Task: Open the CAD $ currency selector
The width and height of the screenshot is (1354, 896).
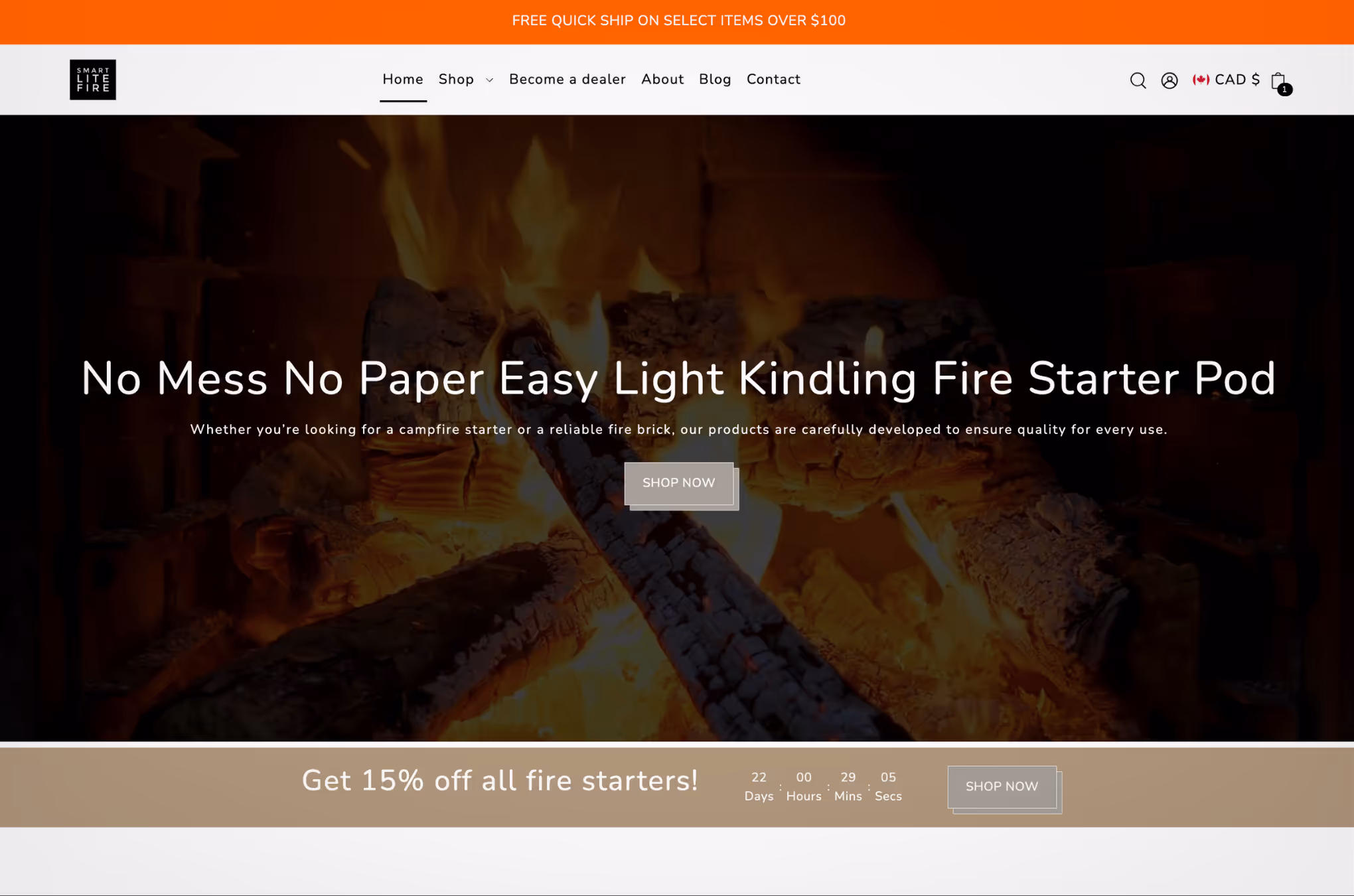Action: [1226, 80]
